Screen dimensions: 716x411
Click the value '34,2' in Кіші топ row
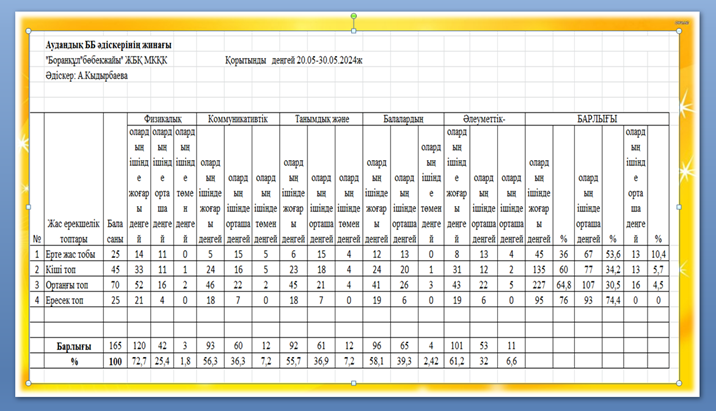(613, 270)
